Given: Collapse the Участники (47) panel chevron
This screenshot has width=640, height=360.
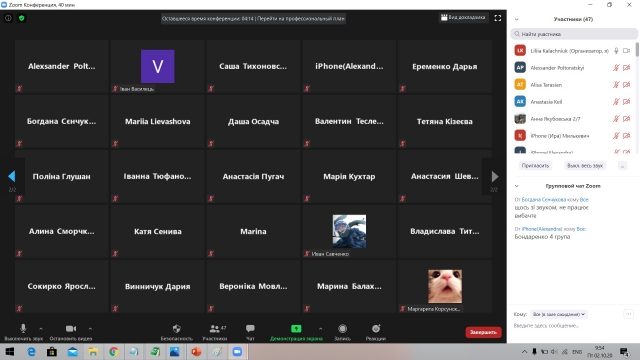Looking at the screenshot, I should [517, 19].
